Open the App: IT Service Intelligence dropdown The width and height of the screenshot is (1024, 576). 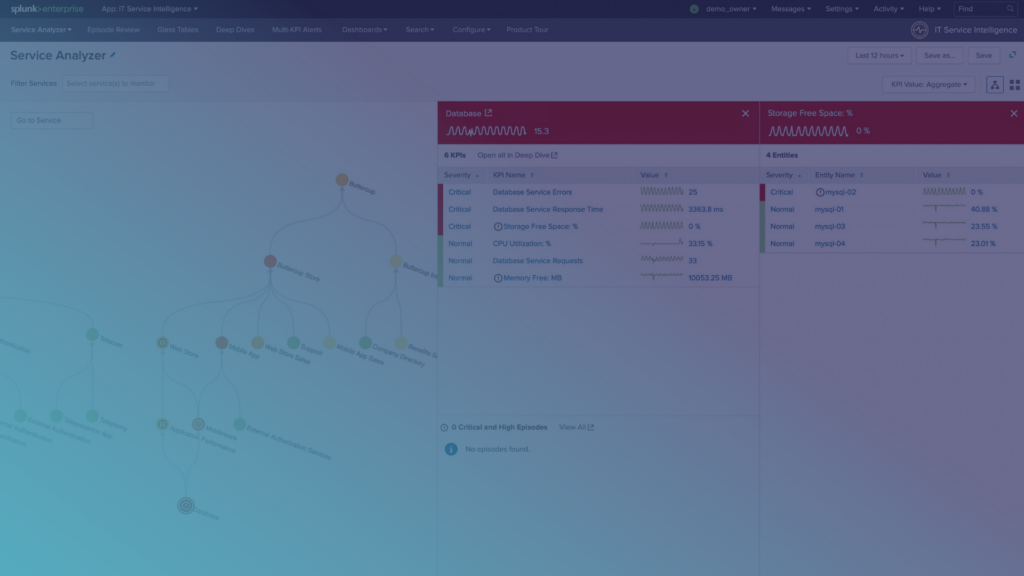click(150, 9)
